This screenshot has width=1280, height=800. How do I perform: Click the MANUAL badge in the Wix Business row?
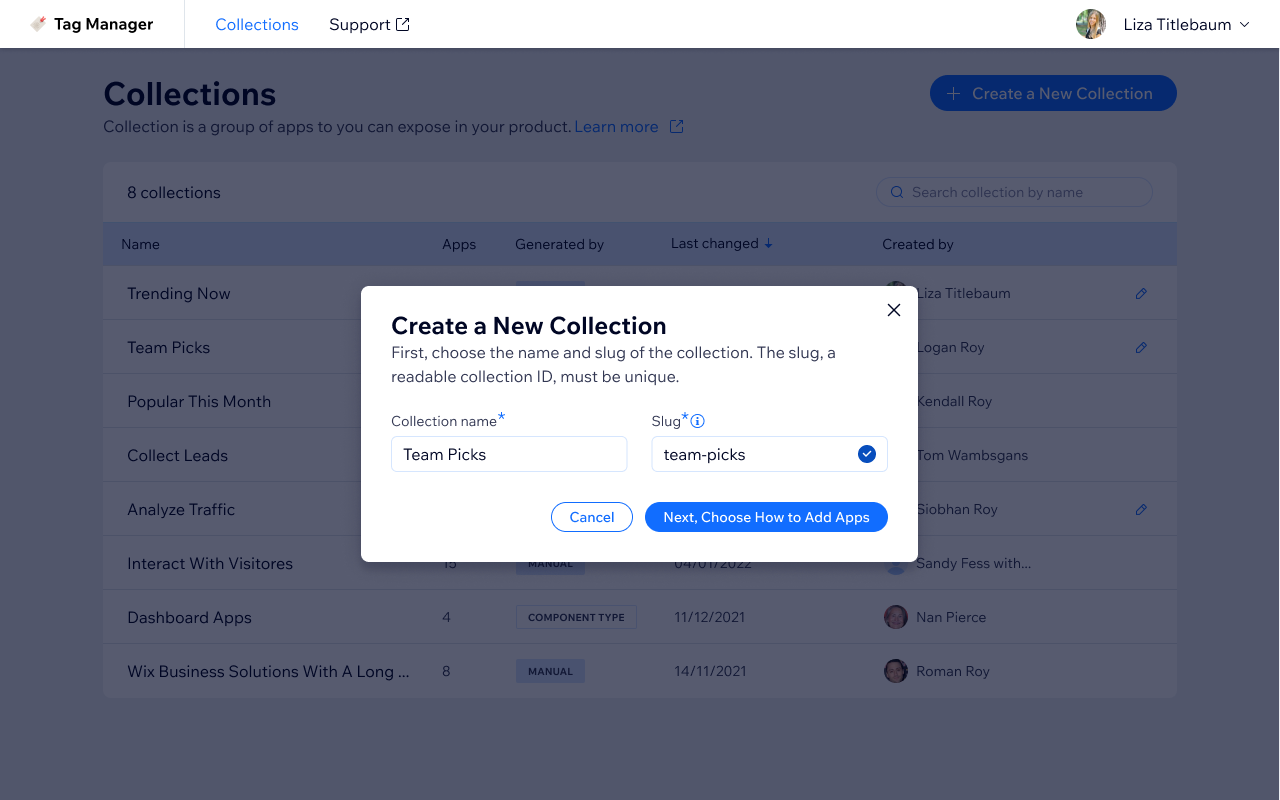click(550, 671)
